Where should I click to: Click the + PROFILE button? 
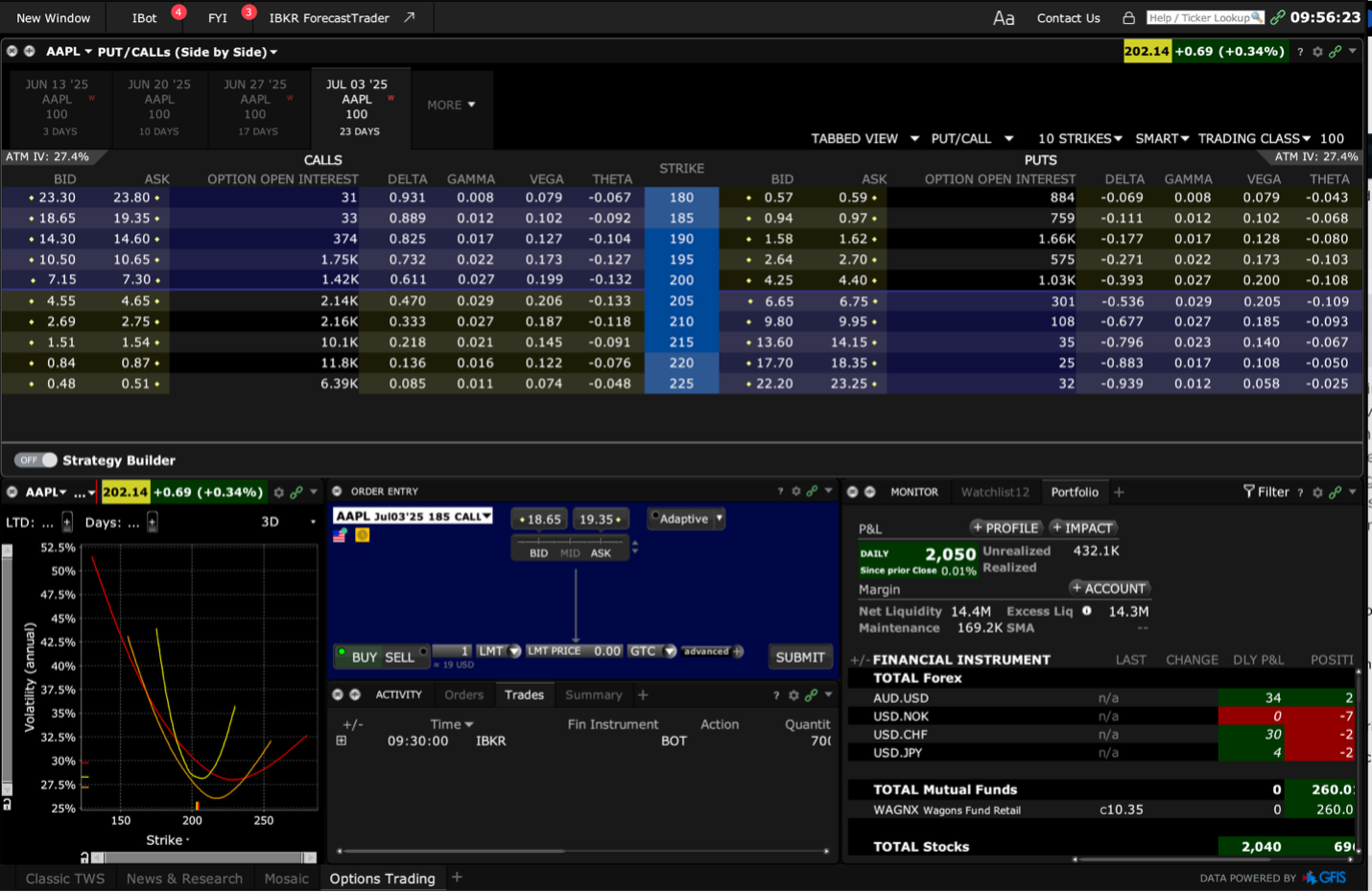1005,528
